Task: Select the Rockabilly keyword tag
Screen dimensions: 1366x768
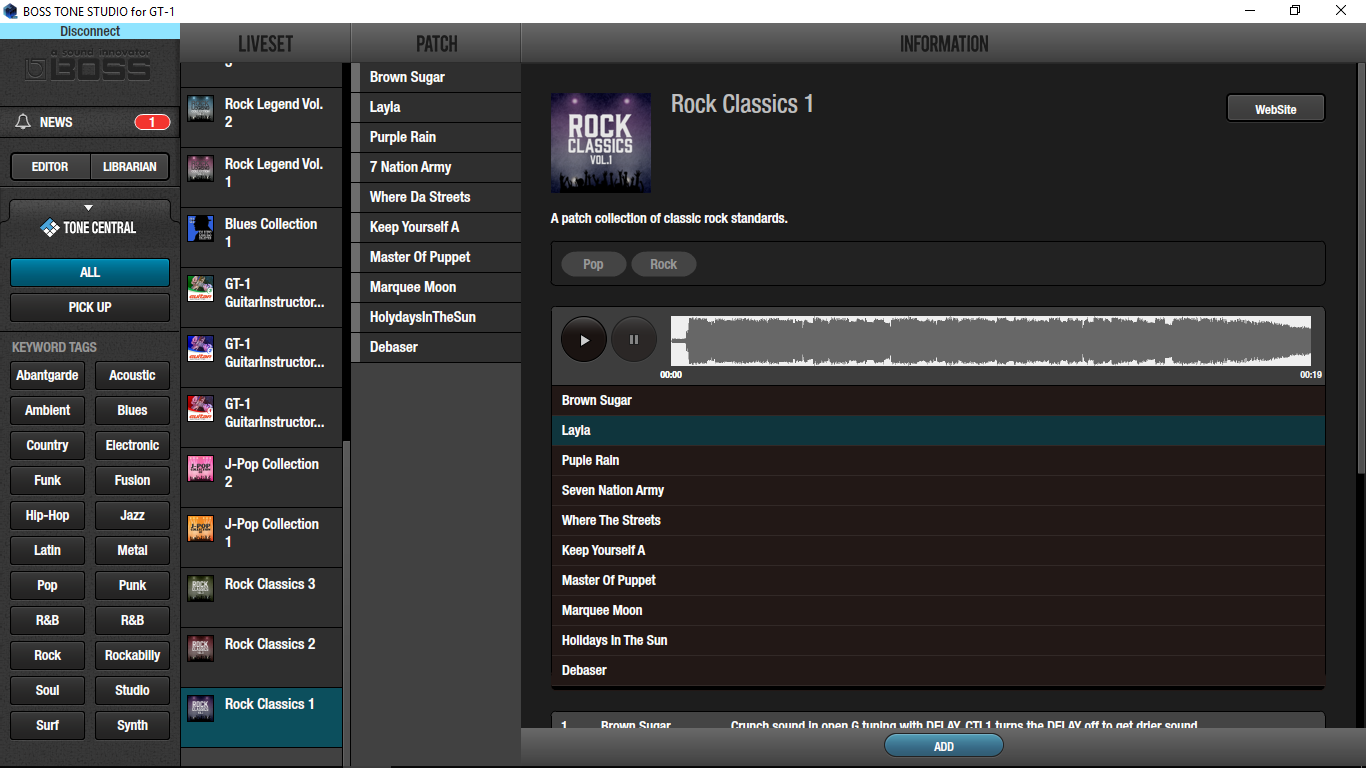Action: tap(132, 656)
